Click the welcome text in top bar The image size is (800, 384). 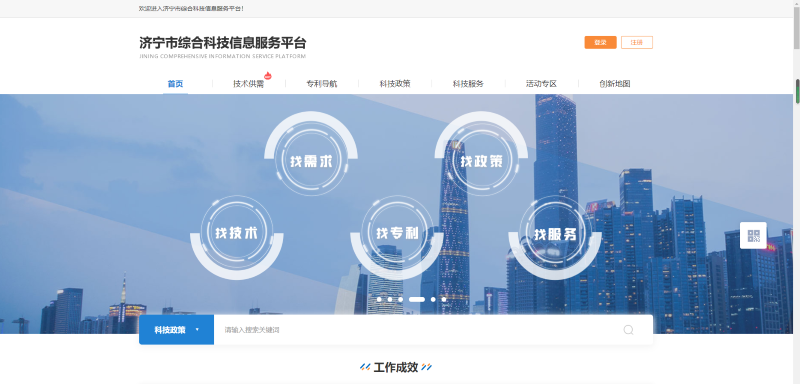[x=191, y=9]
